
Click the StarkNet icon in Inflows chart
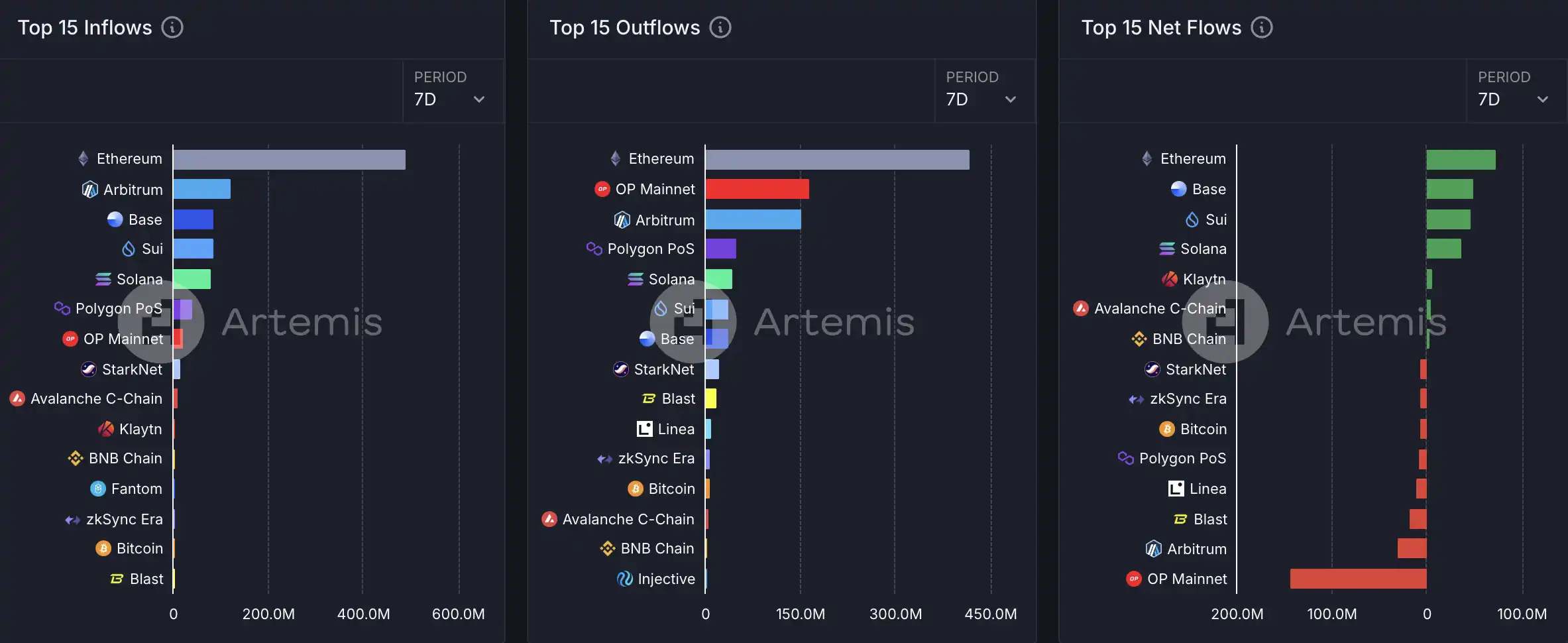pos(89,369)
